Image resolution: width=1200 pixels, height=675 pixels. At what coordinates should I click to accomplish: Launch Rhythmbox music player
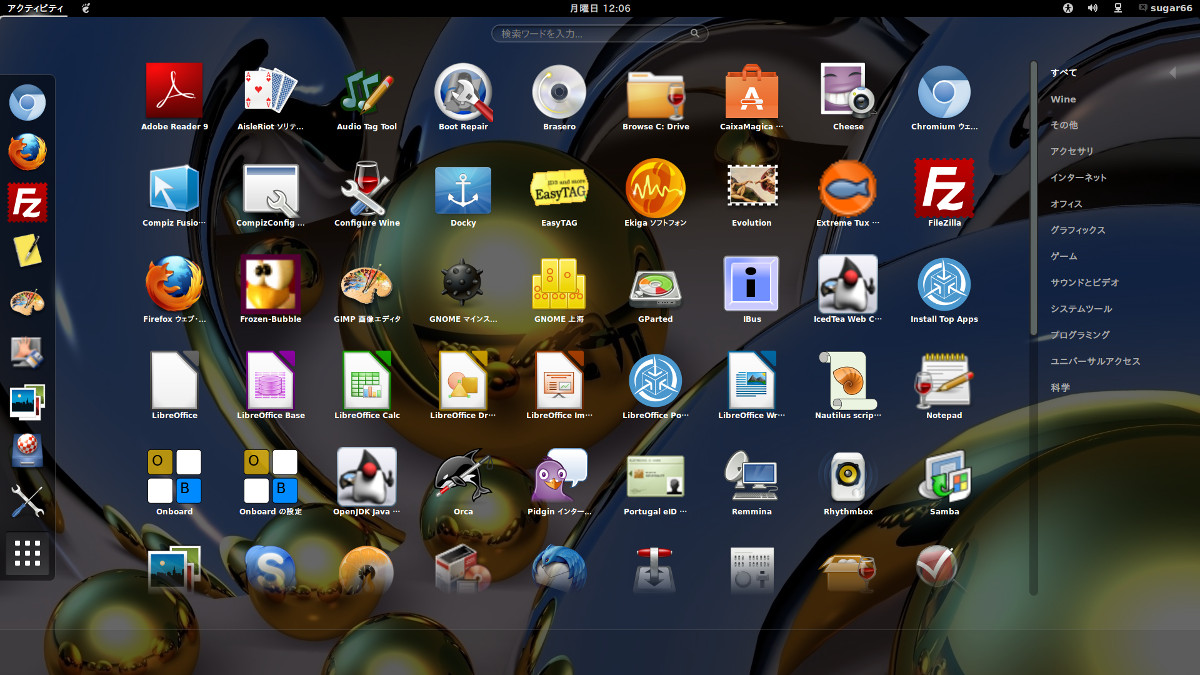pyautogui.click(x=848, y=475)
